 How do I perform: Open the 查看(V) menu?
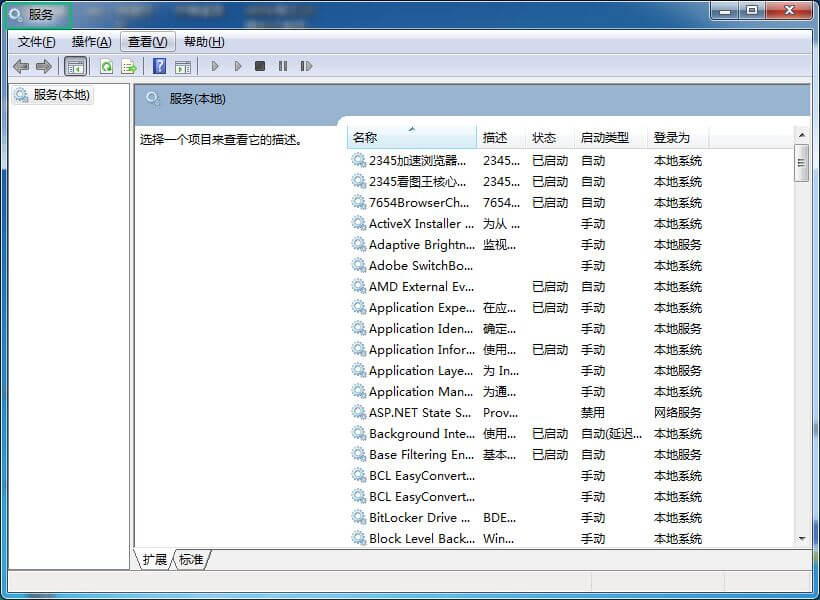pos(148,42)
